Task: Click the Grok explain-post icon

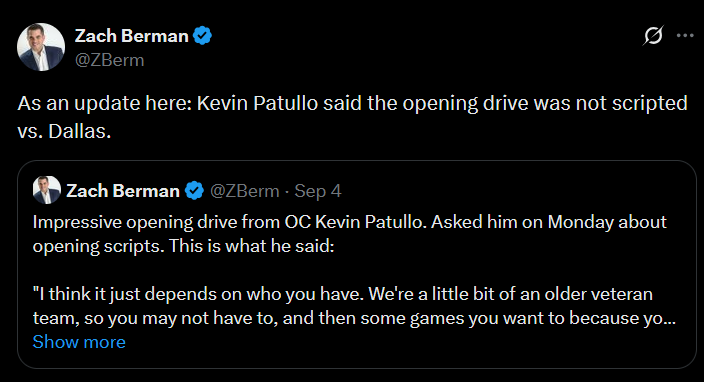Action: coord(653,35)
